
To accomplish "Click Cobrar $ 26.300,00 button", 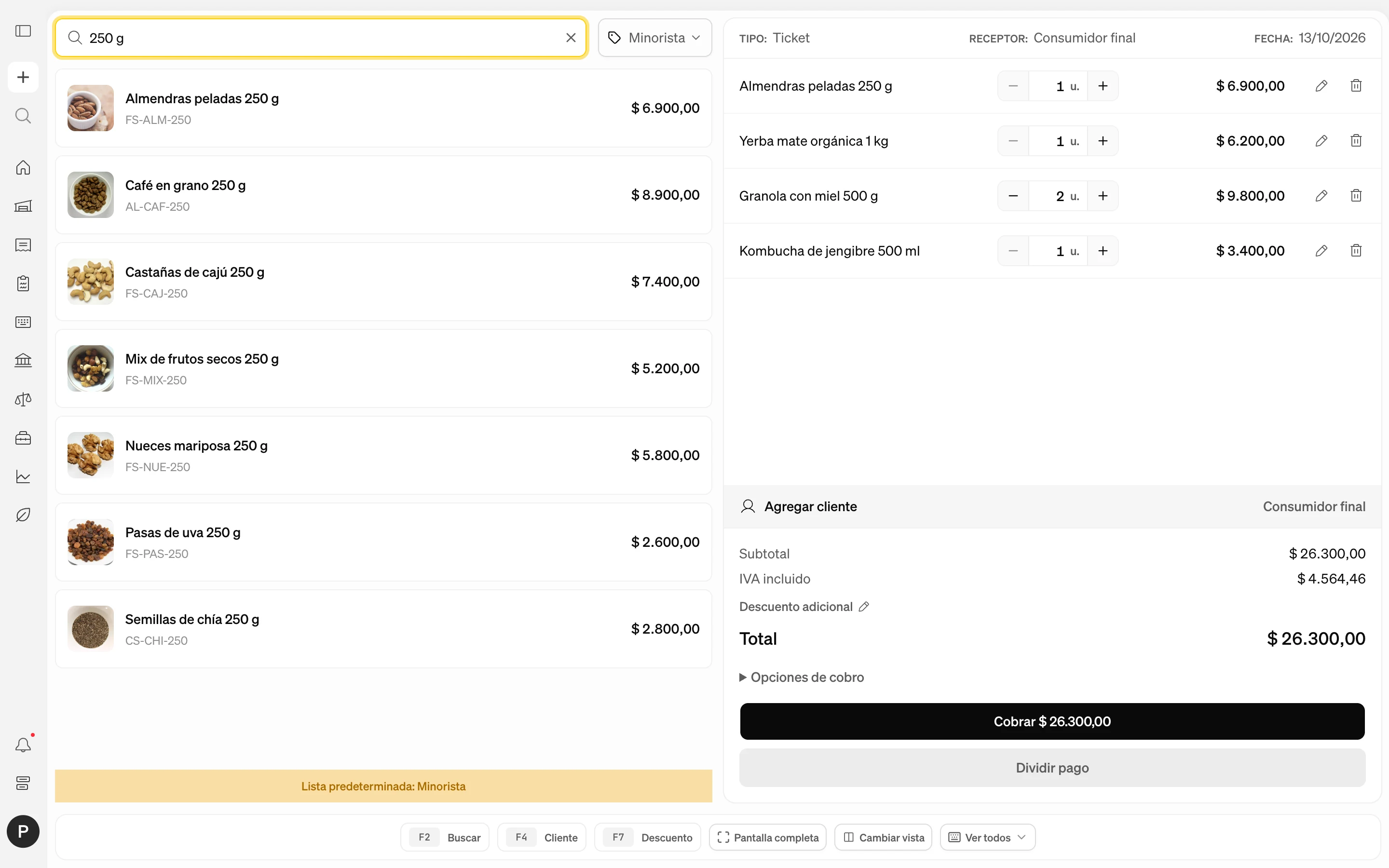I will pos(1052,721).
